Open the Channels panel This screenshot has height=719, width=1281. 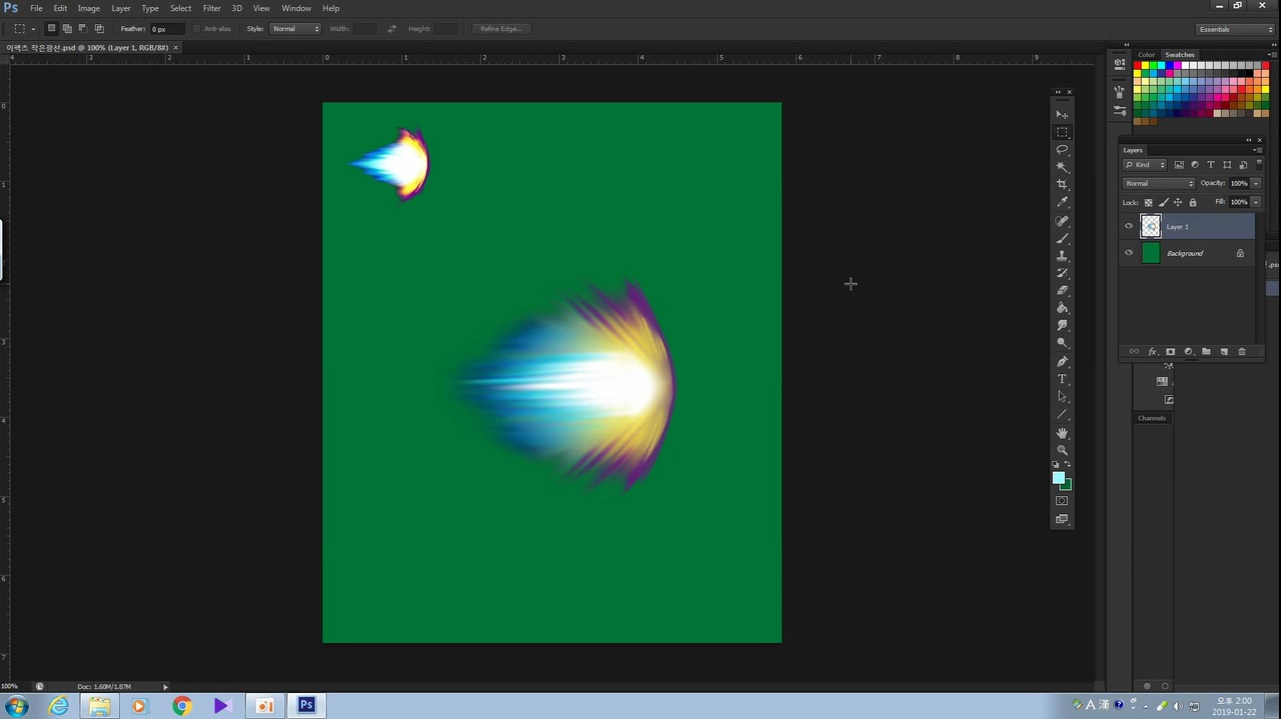(x=1152, y=418)
